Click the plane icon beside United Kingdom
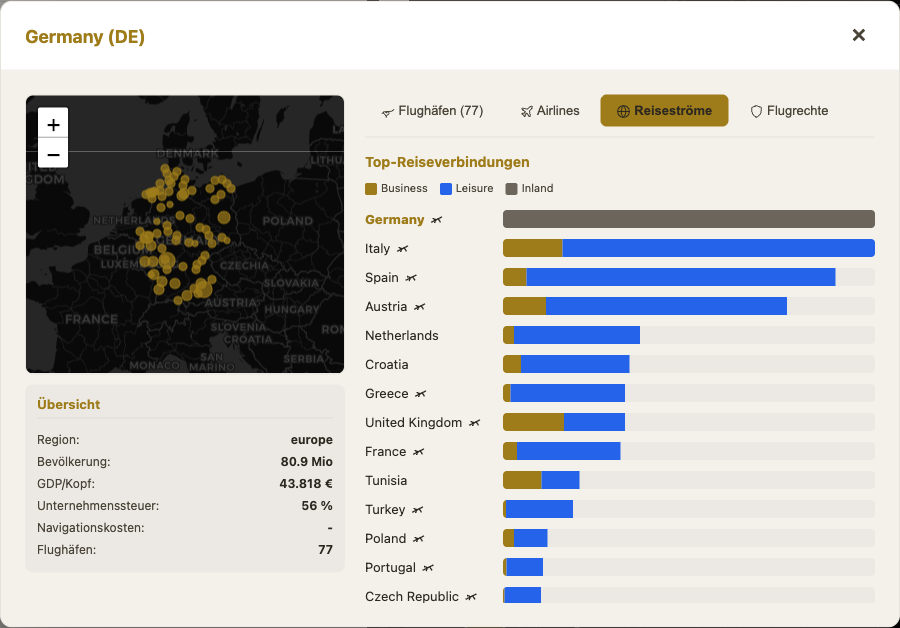Image resolution: width=900 pixels, height=628 pixels. click(x=474, y=422)
